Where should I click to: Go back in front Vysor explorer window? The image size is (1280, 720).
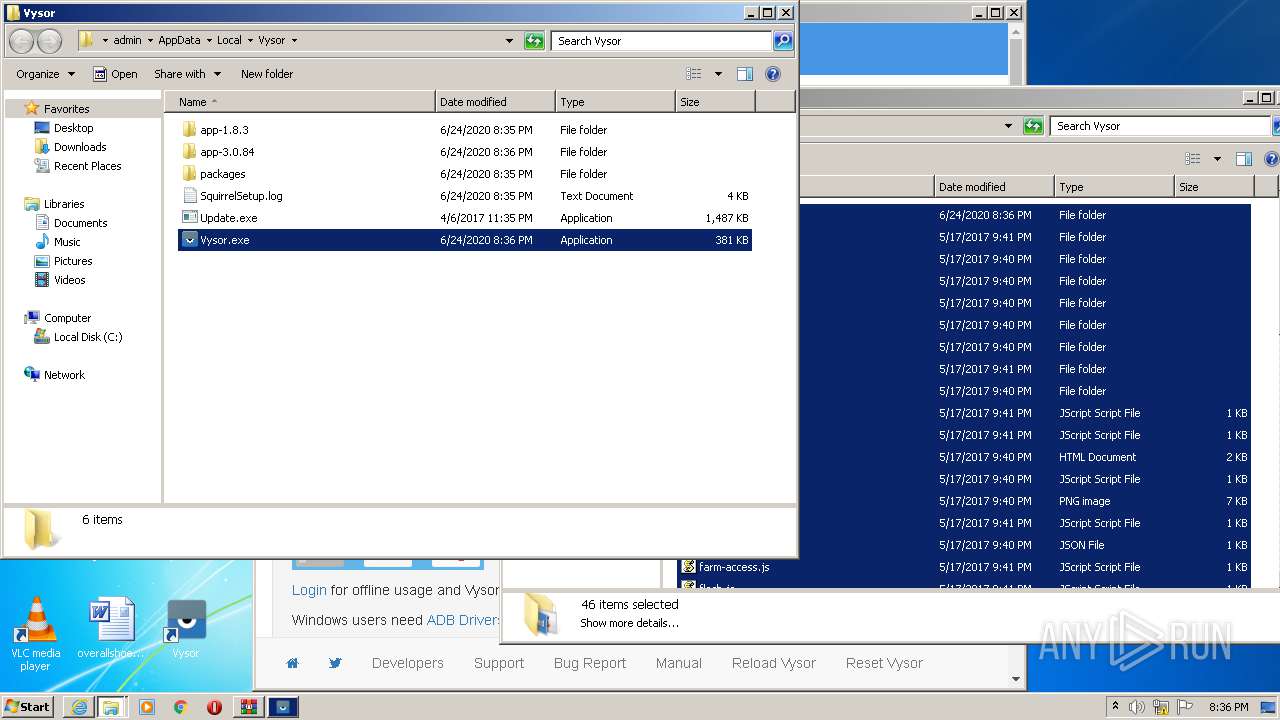tap(21, 41)
